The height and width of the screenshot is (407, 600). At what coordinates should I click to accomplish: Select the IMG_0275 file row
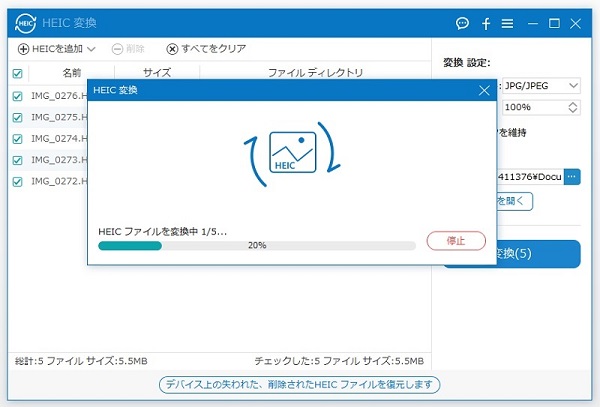coord(49,117)
